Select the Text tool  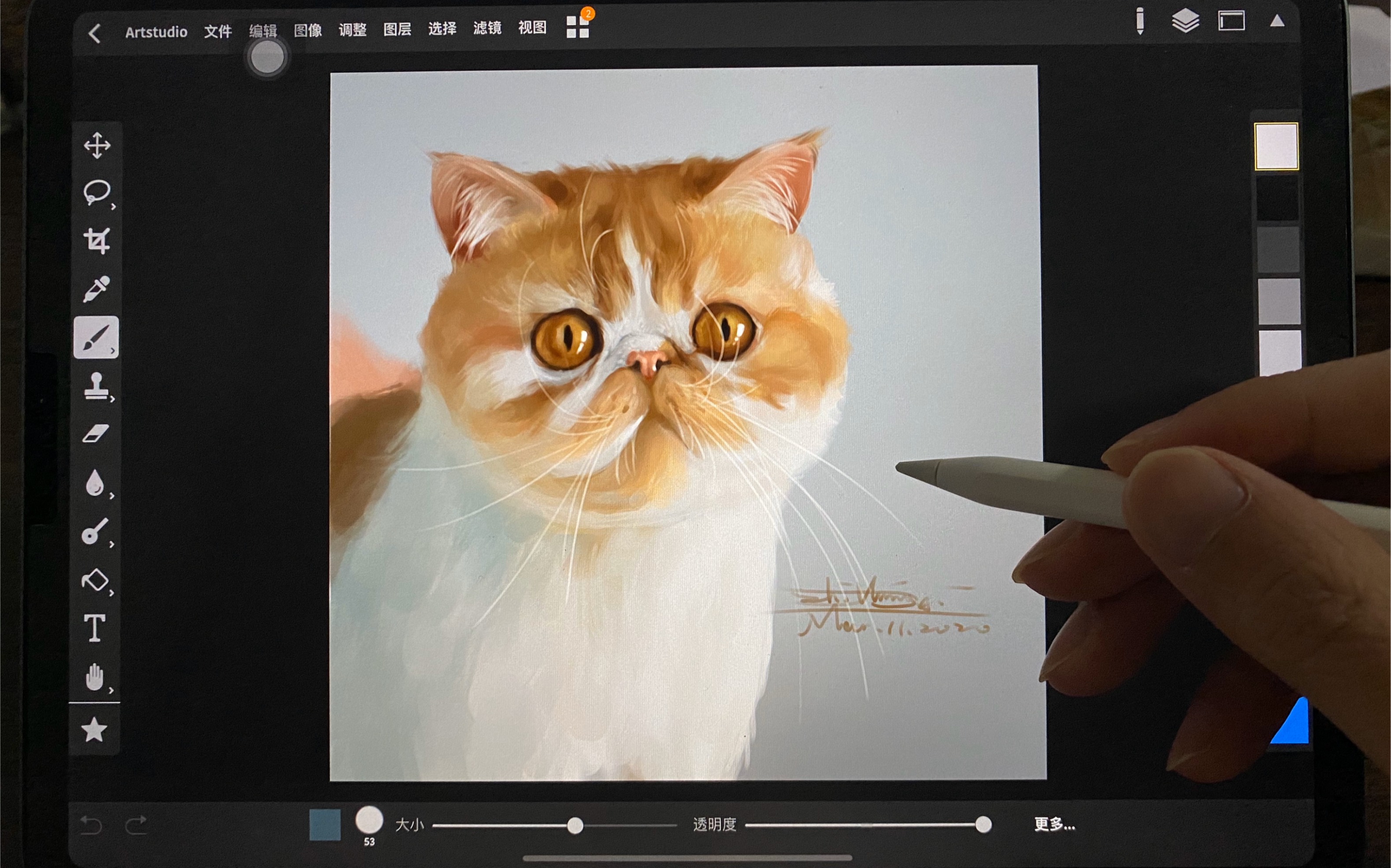point(95,628)
